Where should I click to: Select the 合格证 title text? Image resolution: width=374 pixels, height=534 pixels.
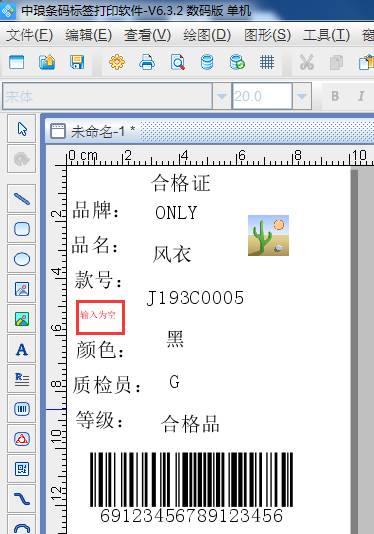click(x=181, y=183)
